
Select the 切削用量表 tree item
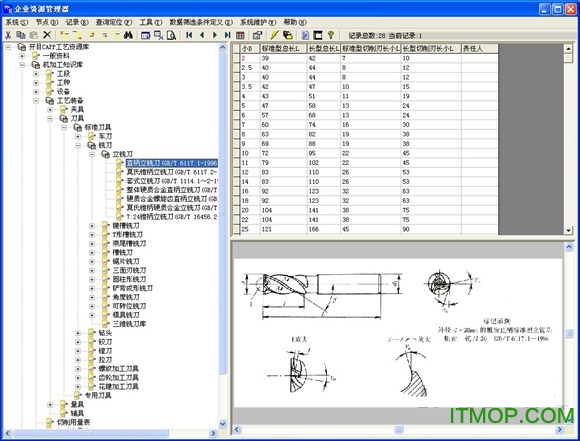pyautogui.click(x=73, y=422)
